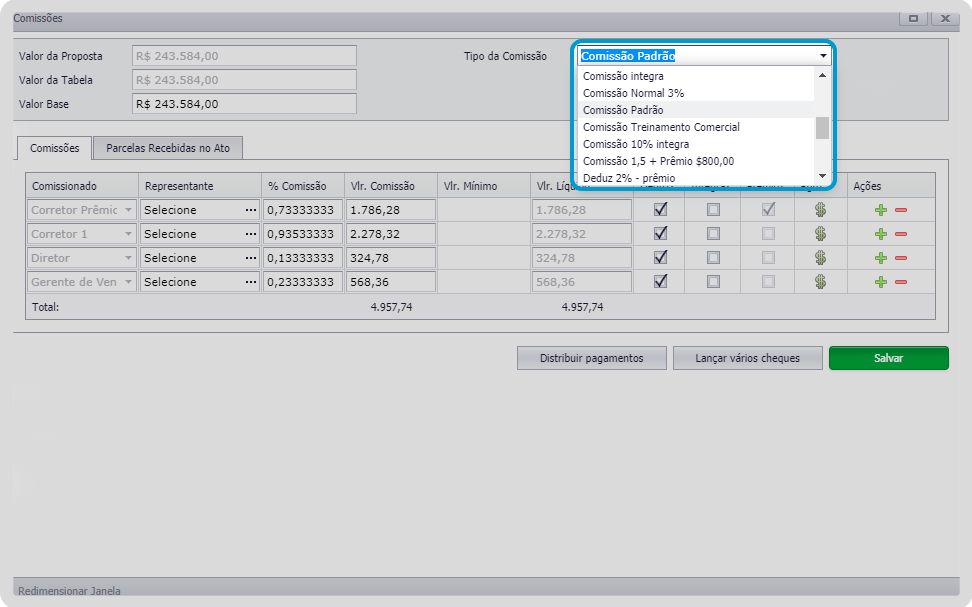Click the dollar icon in Corretor Prêmio row
972x607 pixels.
pos(820,210)
